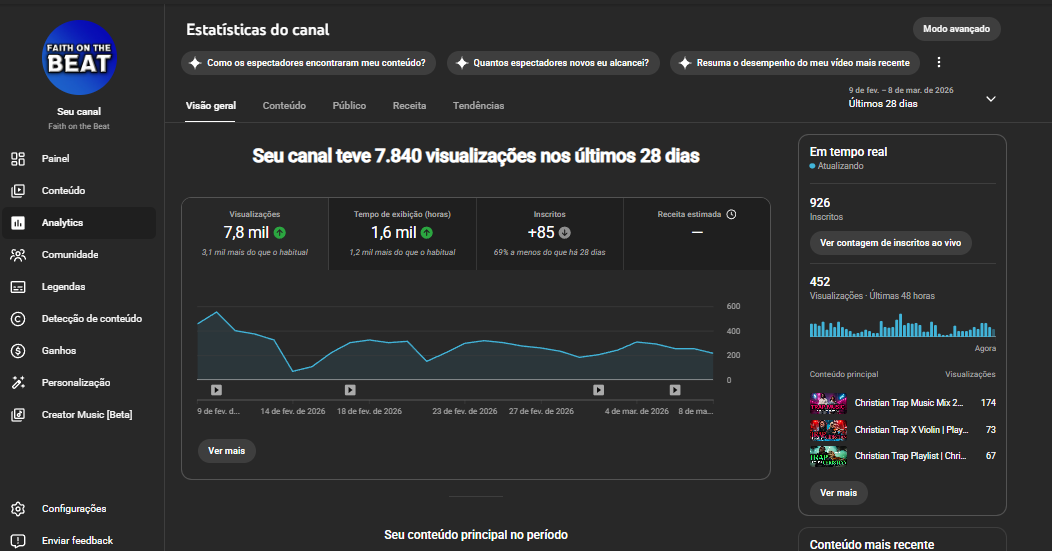Click Ver mais in the Em tempo real card
Image resolution: width=1052 pixels, height=551 pixels.
tap(839, 493)
